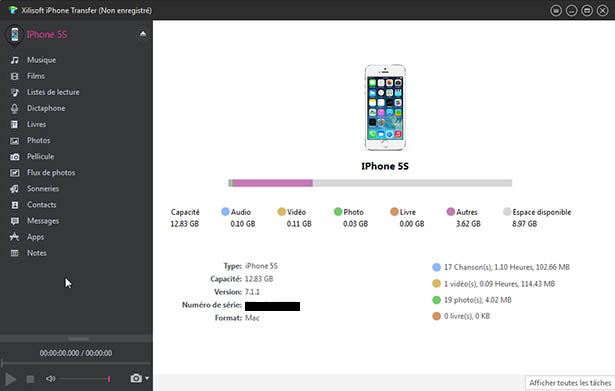Click the orange Livre legend dot

[394, 212]
